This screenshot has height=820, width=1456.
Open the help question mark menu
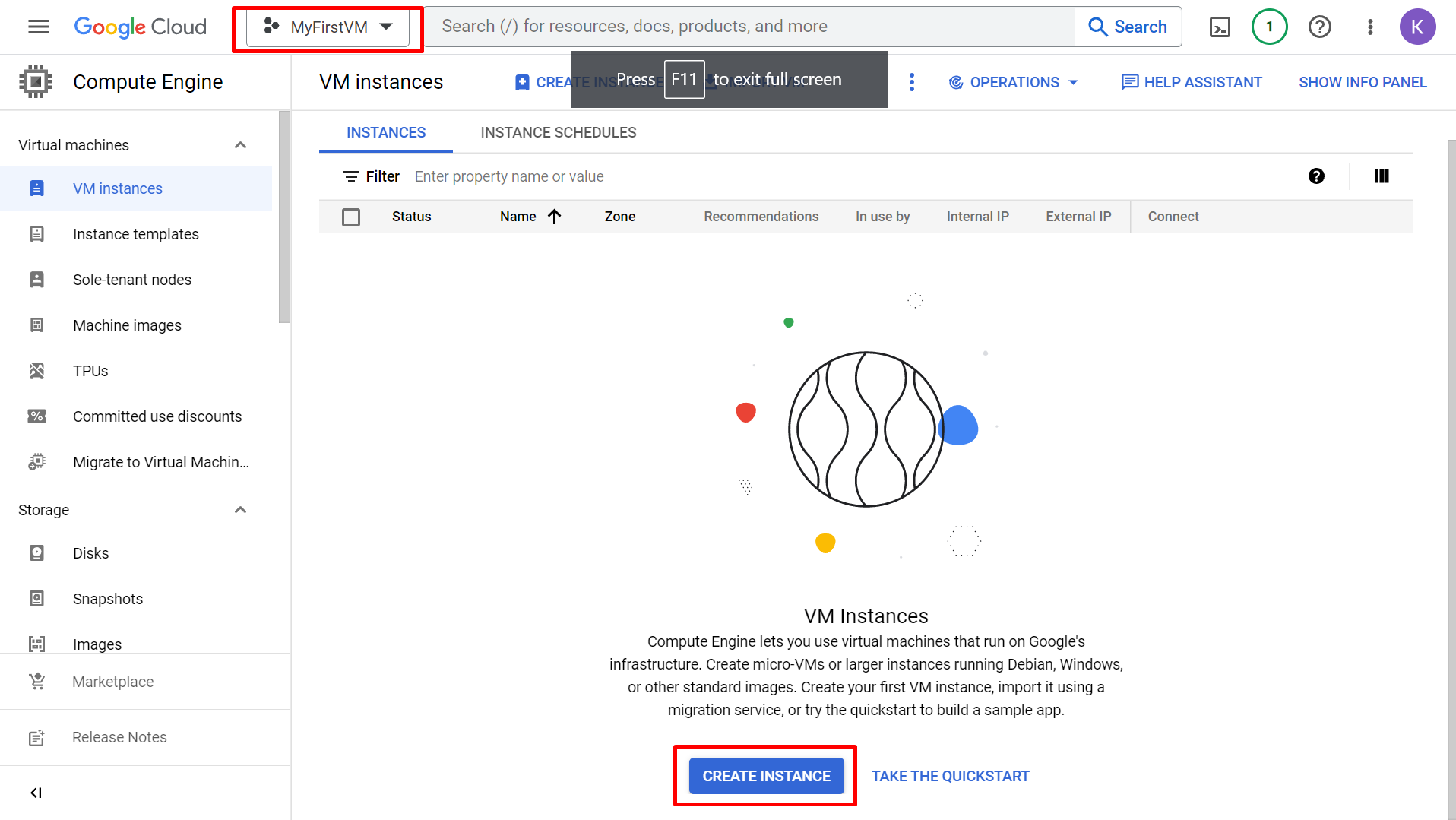pos(1320,27)
